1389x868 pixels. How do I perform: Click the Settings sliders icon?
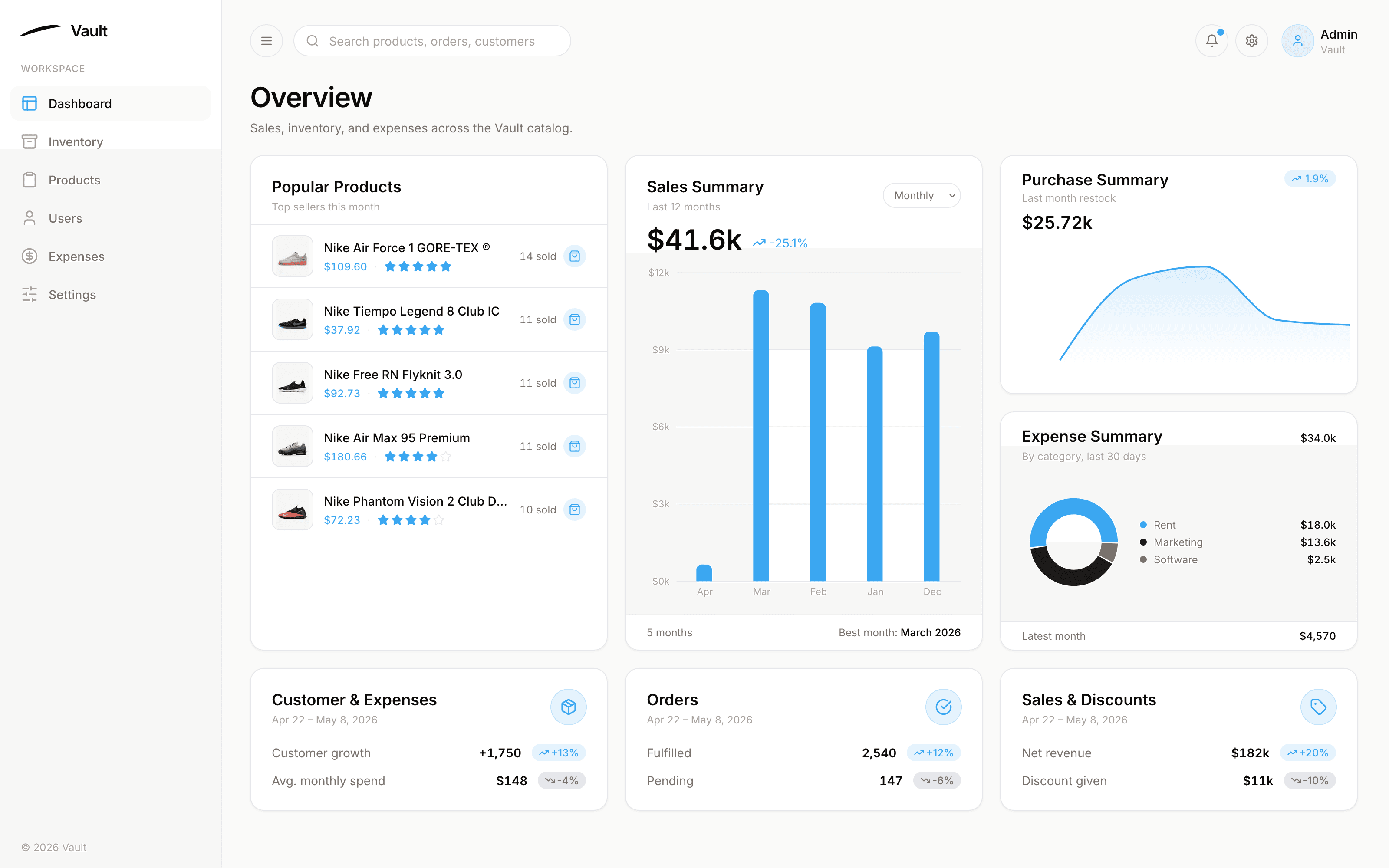(29, 295)
